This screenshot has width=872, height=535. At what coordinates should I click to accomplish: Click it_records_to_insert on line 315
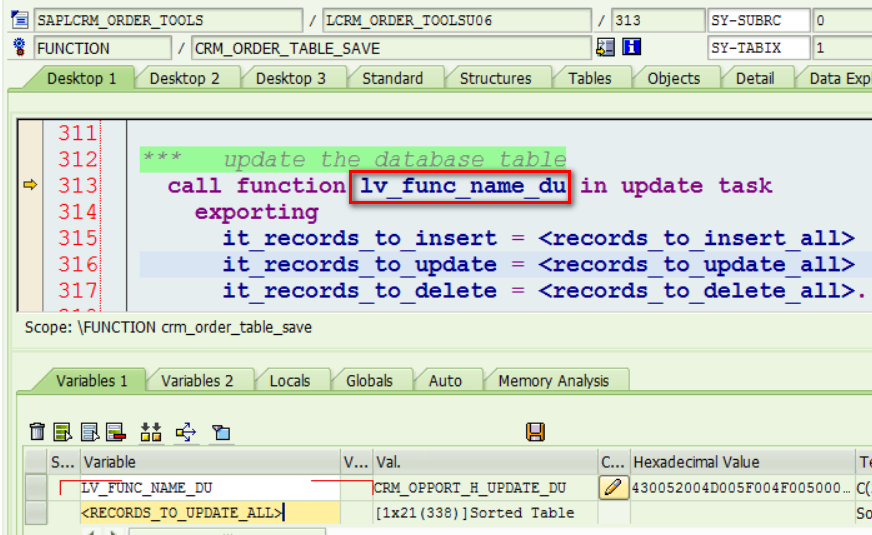point(359,238)
